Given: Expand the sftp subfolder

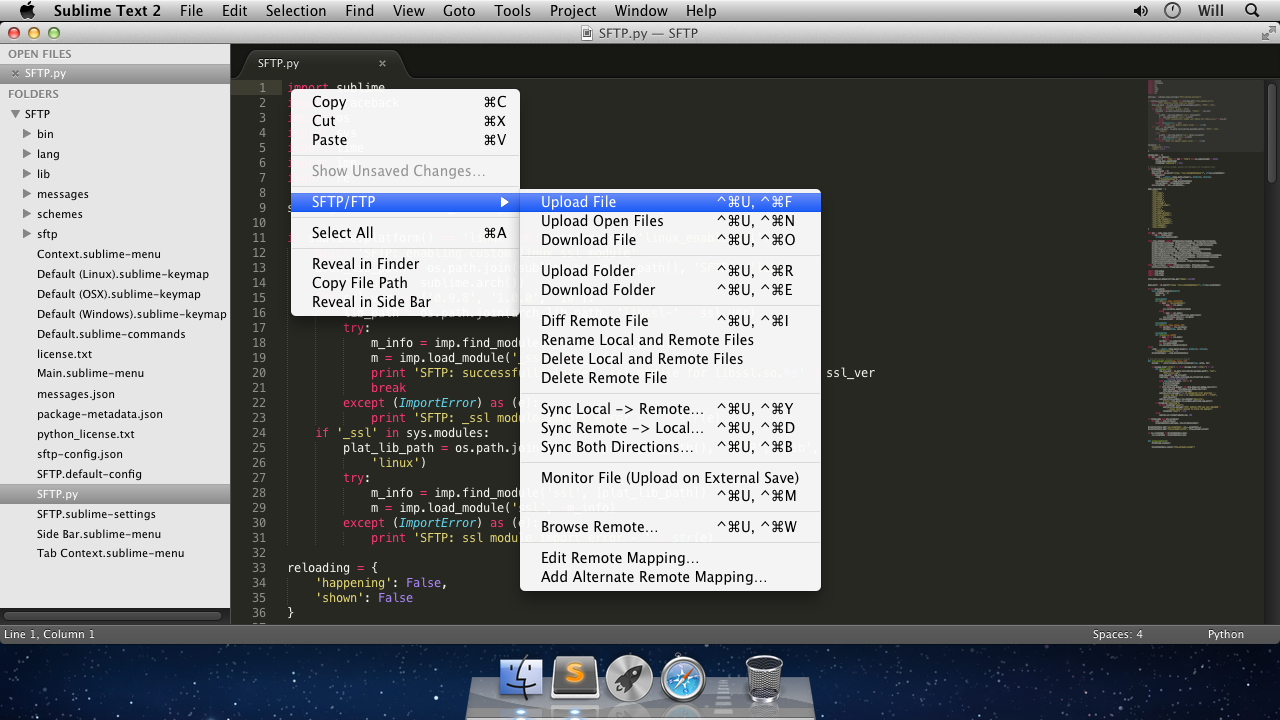Looking at the screenshot, I should coord(27,234).
